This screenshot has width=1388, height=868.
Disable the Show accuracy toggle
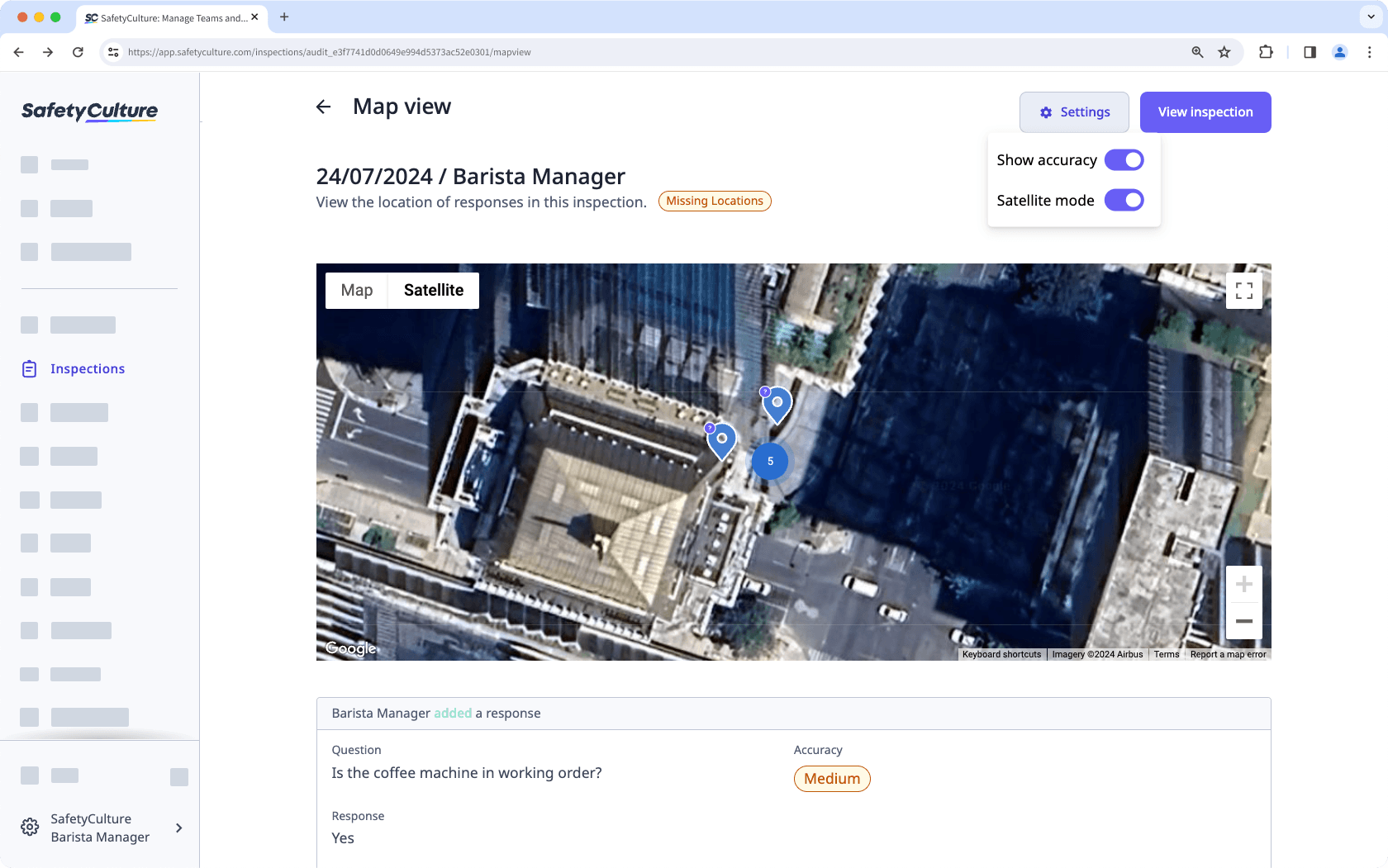[1124, 160]
